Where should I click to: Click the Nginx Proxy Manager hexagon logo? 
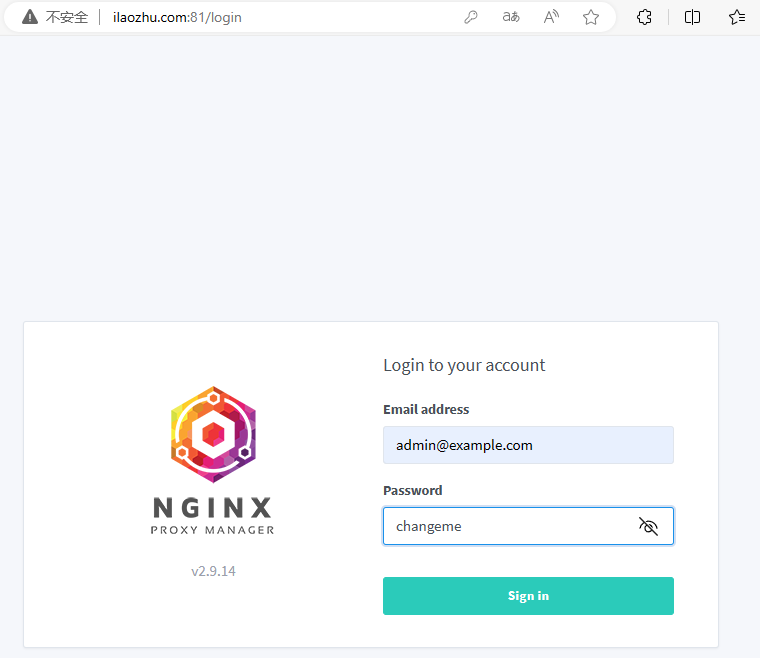(213, 434)
